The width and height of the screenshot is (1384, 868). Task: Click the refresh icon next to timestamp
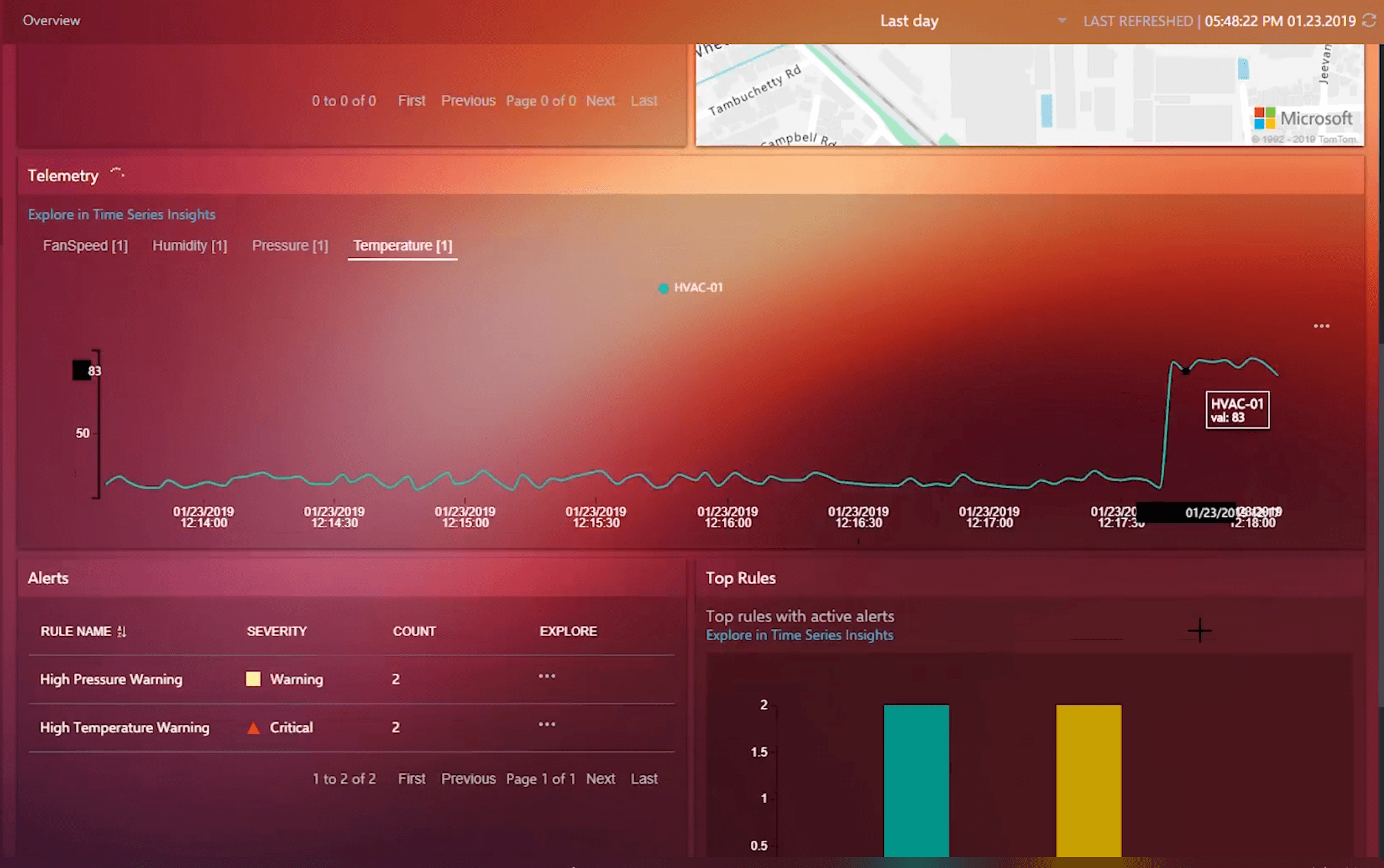[1369, 21]
